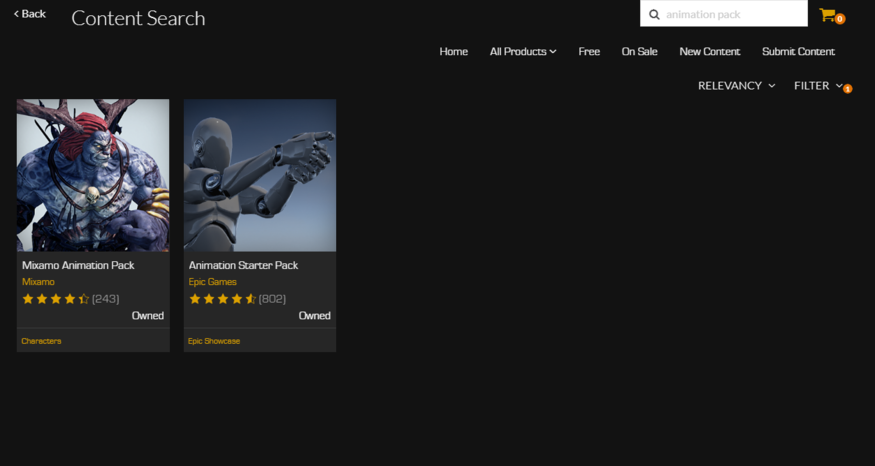Screen dimensions: 875x466
Task: Open the shopping cart icon
Action: (x=828, y=15)
